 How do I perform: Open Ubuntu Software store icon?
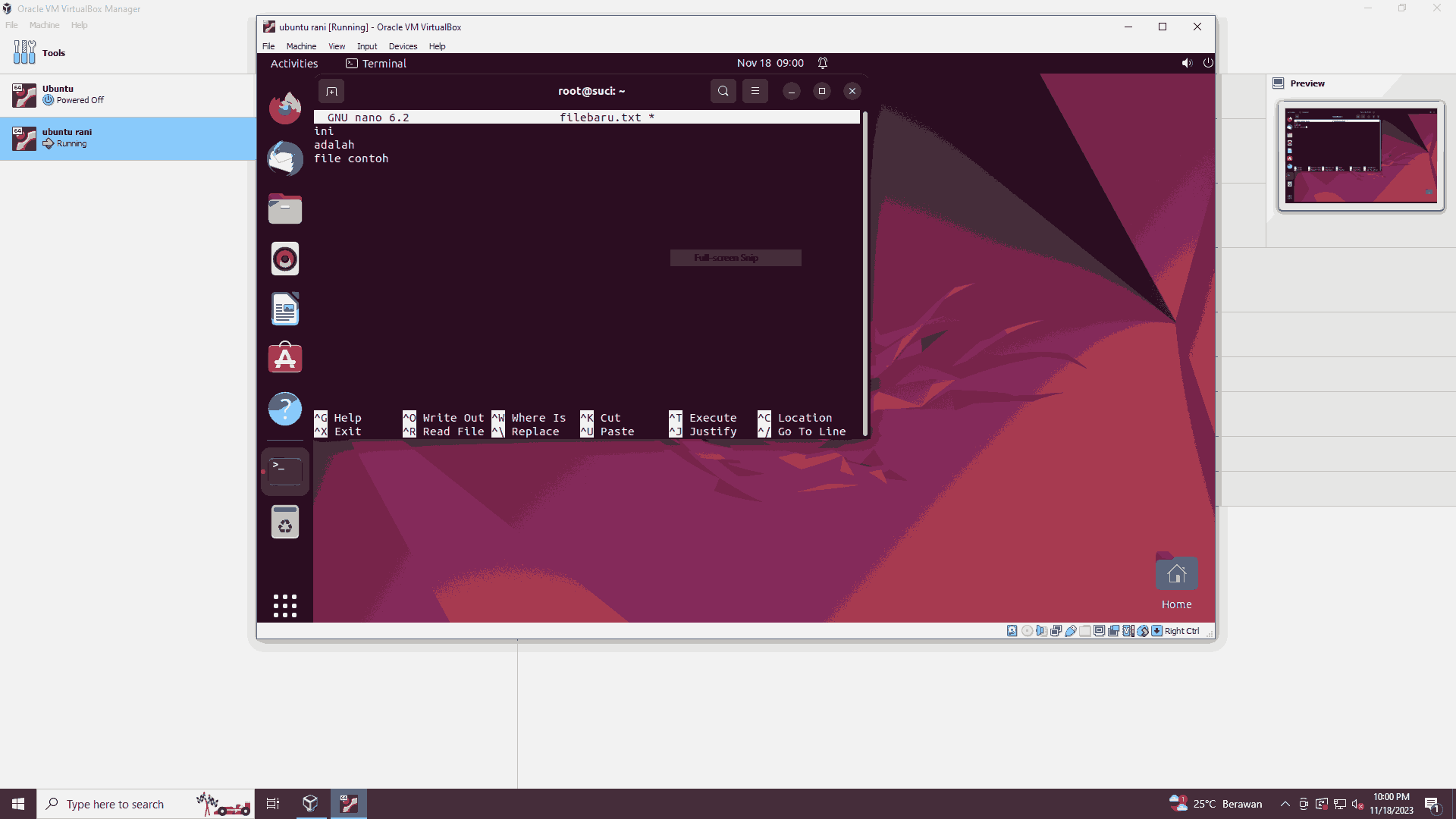tap(285, 358)
